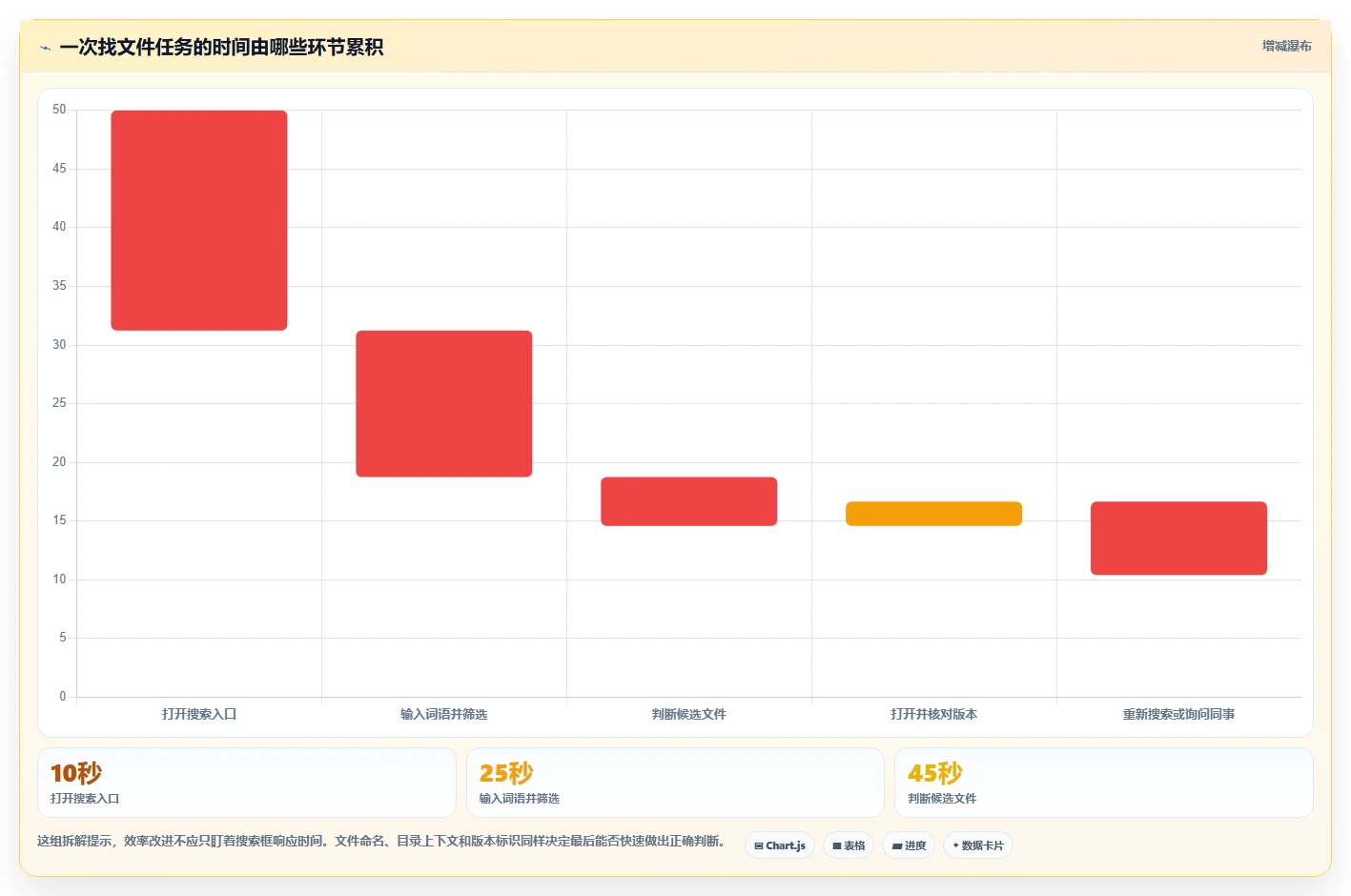
Task: Click the x-axis label 打开并核对版本
Action: click(934, 714)
